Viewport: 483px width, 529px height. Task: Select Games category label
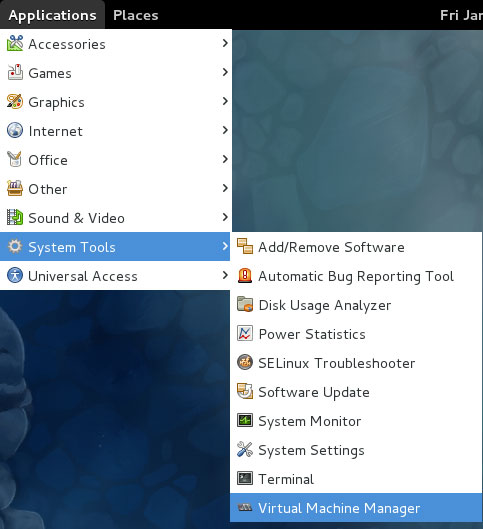point(50,73)
